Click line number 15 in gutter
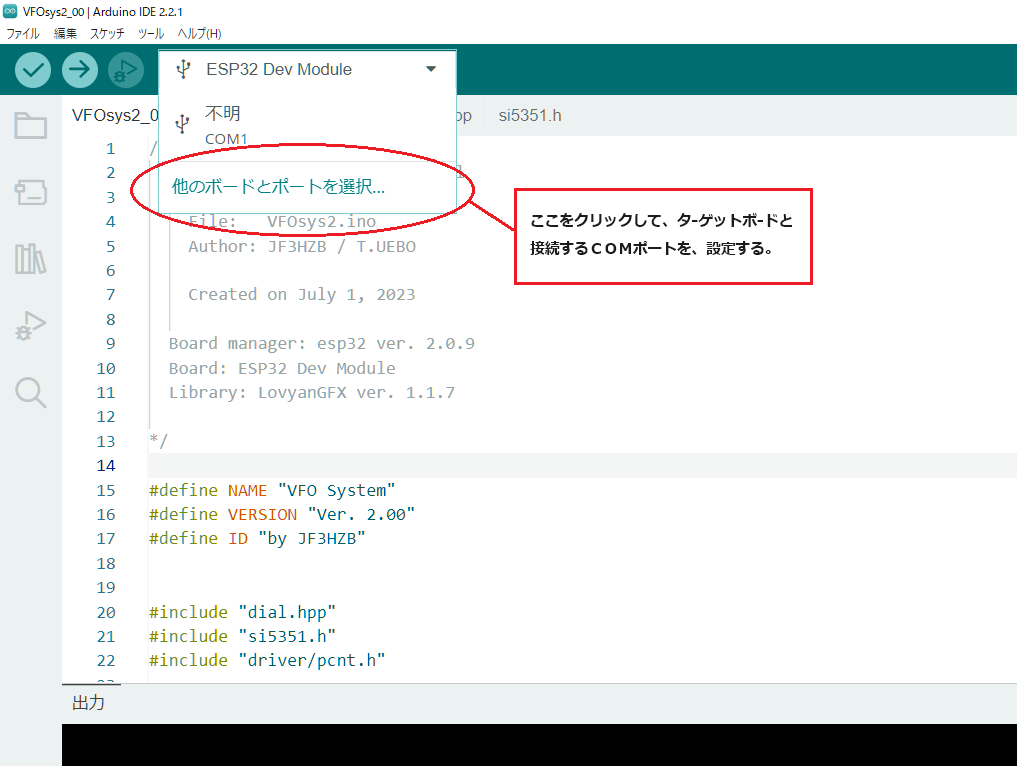This screenshot has height=766, width=1017. (x=106, y=490)
